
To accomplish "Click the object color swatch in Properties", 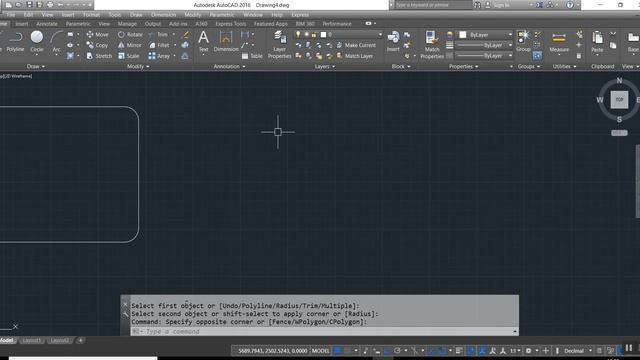I will point(462,35).
